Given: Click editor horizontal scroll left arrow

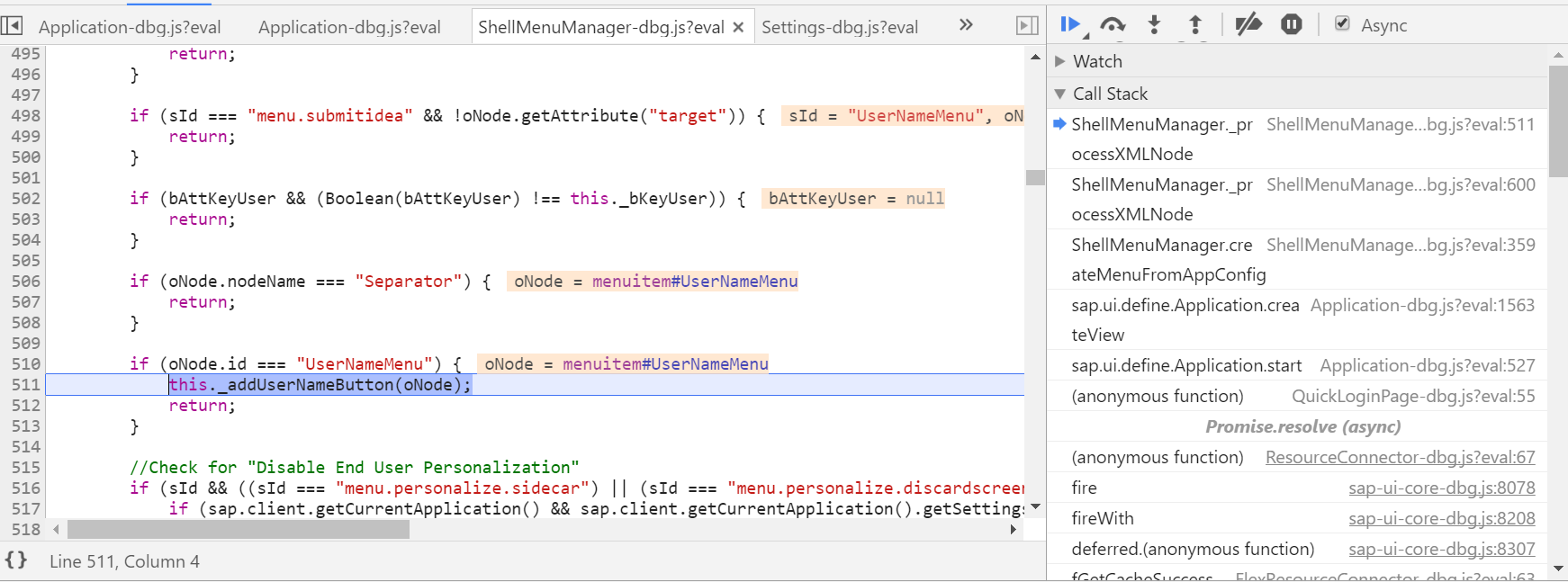Looking at the screenshot, I should click(57, 530).
